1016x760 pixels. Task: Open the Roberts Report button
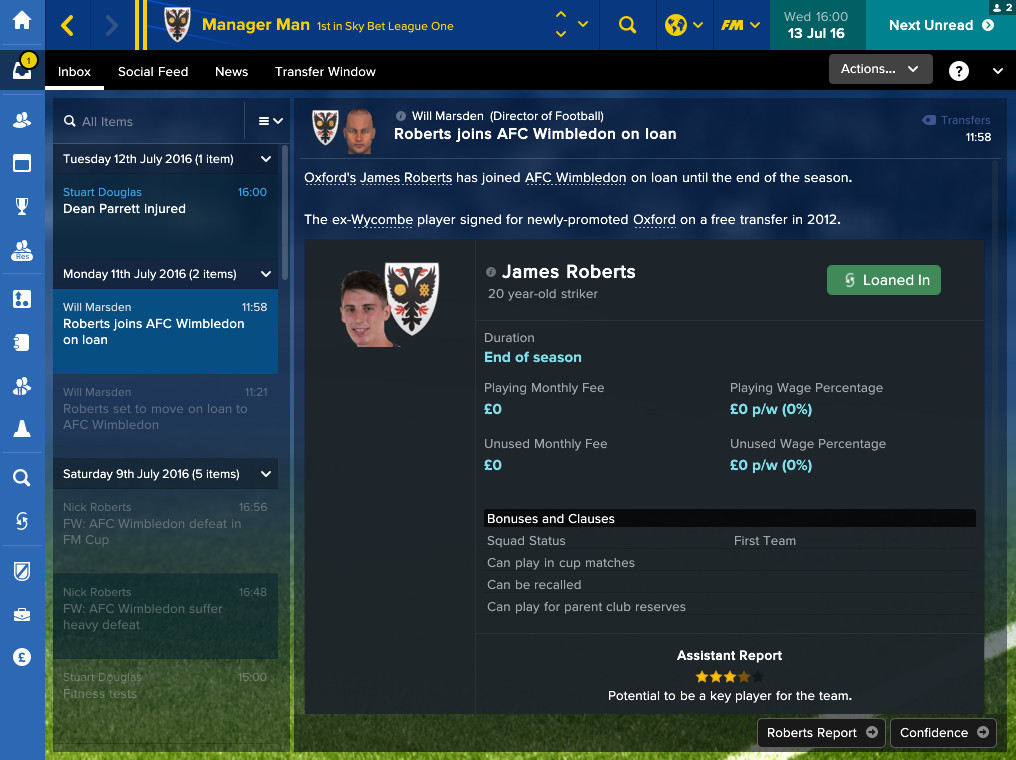pos(822,733)
